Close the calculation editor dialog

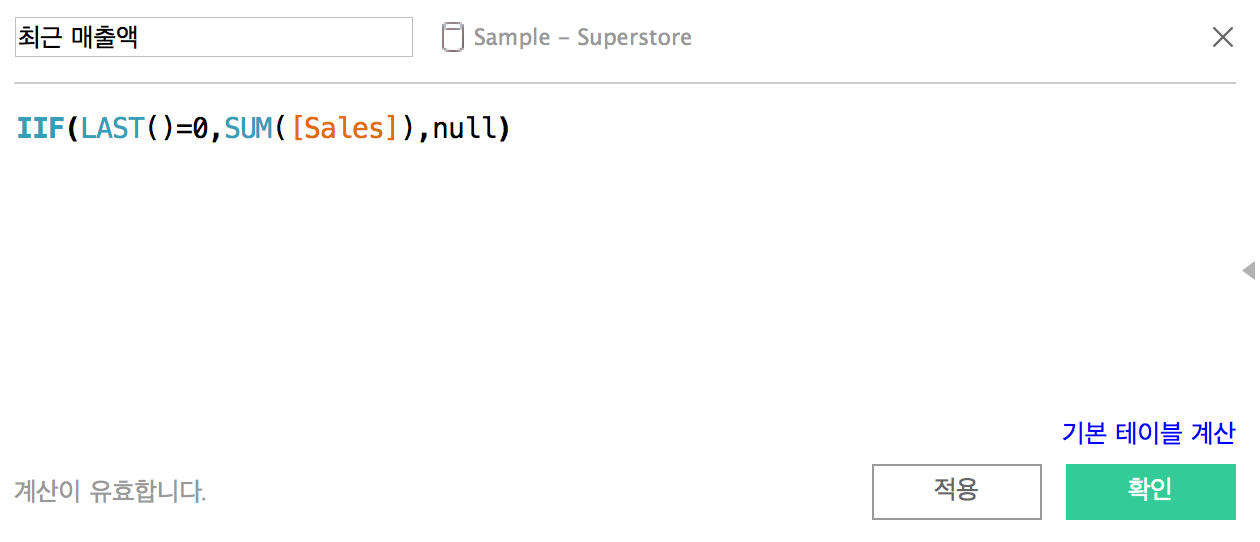point(1222,38)
